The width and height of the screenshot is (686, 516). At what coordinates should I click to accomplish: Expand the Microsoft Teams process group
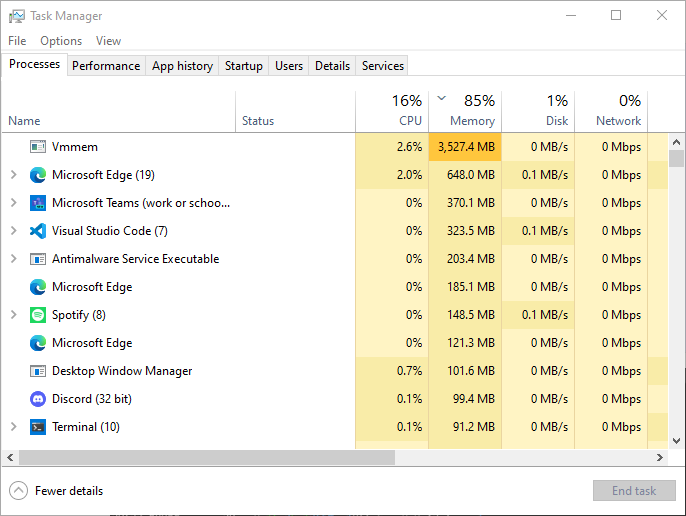click(x=14, y=203)
